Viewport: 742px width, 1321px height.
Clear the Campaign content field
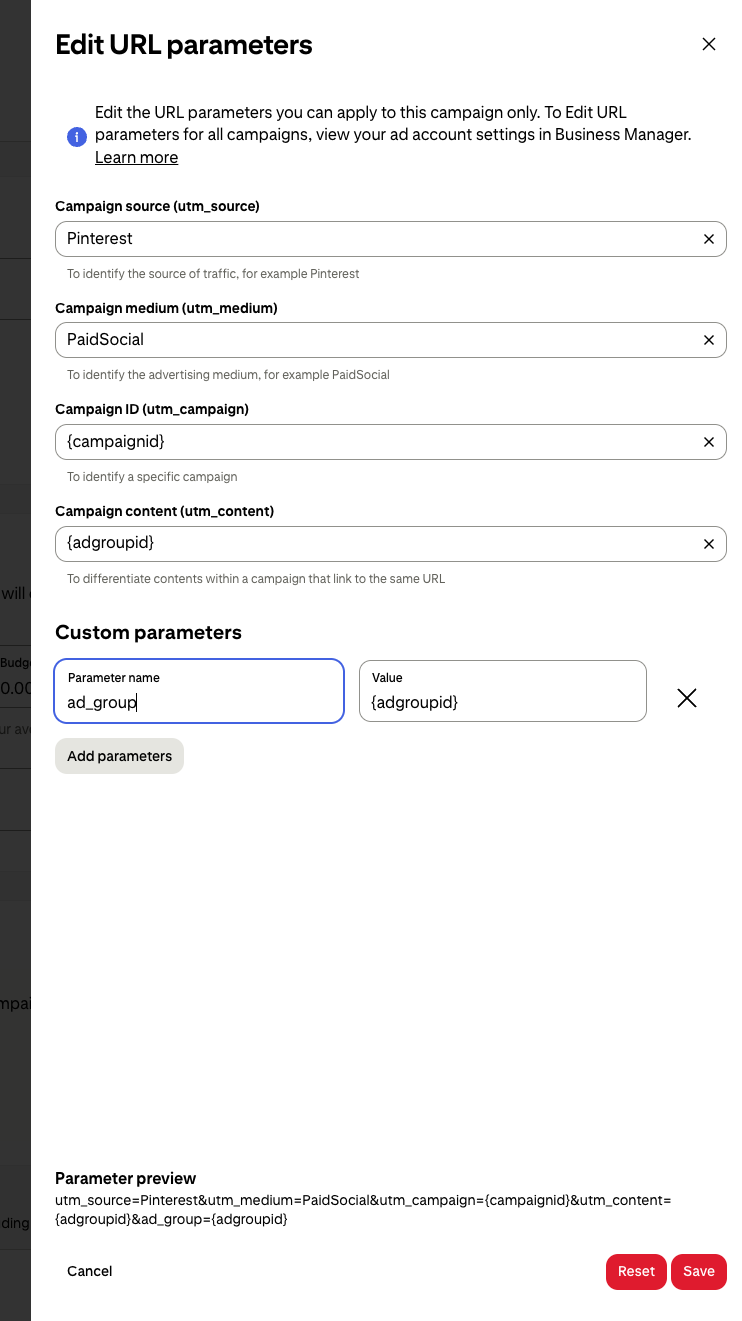pyautogui.click(x=709, y=544)
